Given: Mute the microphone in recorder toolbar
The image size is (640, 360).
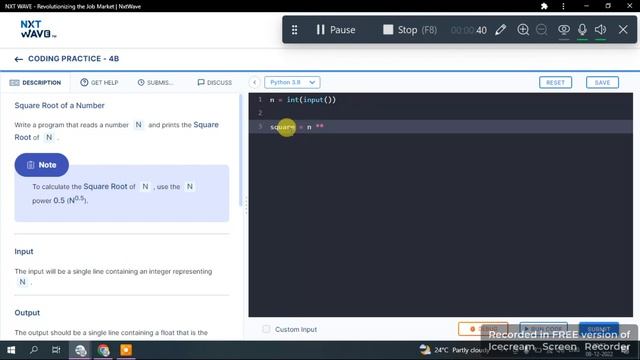Looking at the screenshot, I should 582,30.
